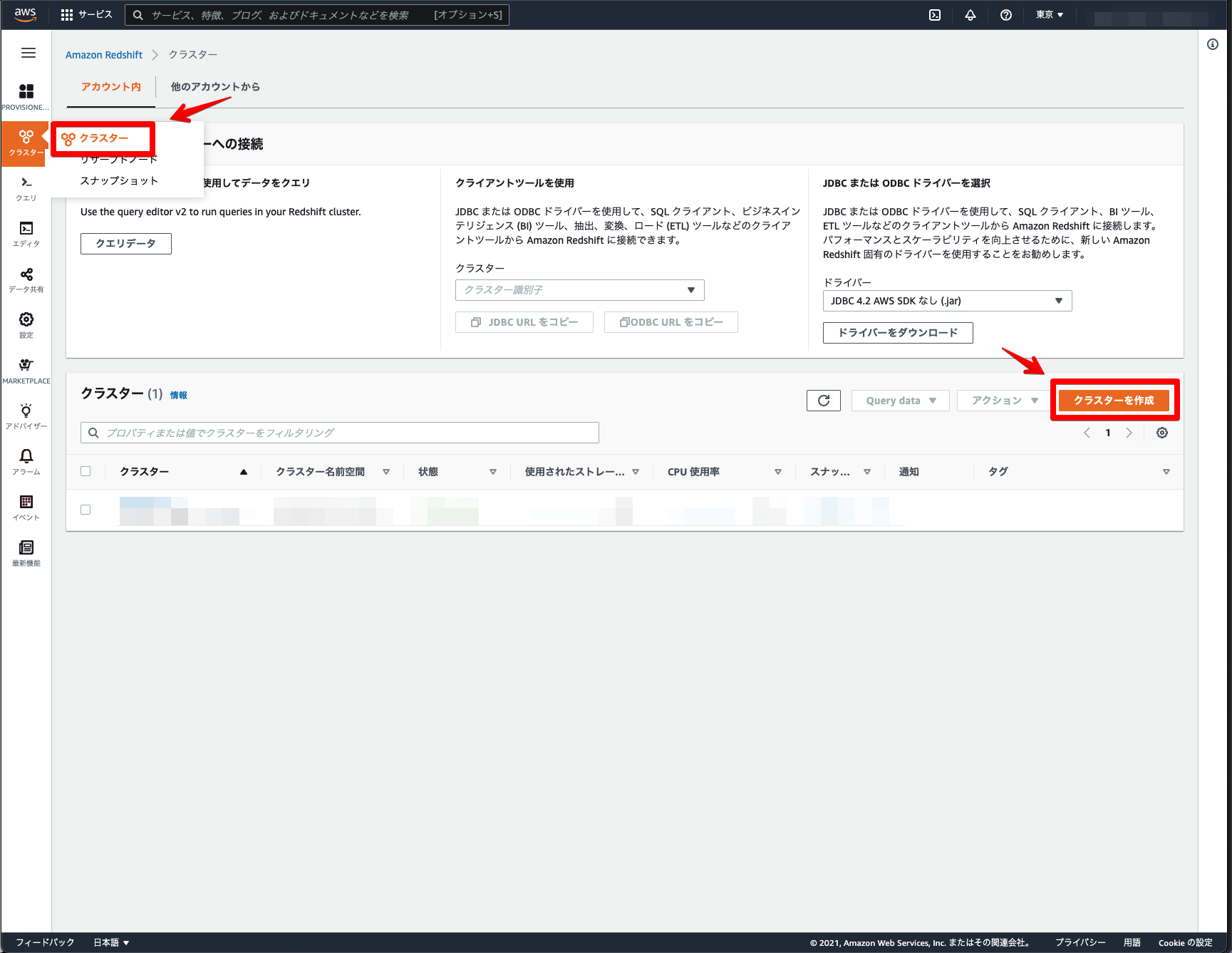1232x953 pixels.
Task: Click the Create cluster button
Action: point(1114,401)
